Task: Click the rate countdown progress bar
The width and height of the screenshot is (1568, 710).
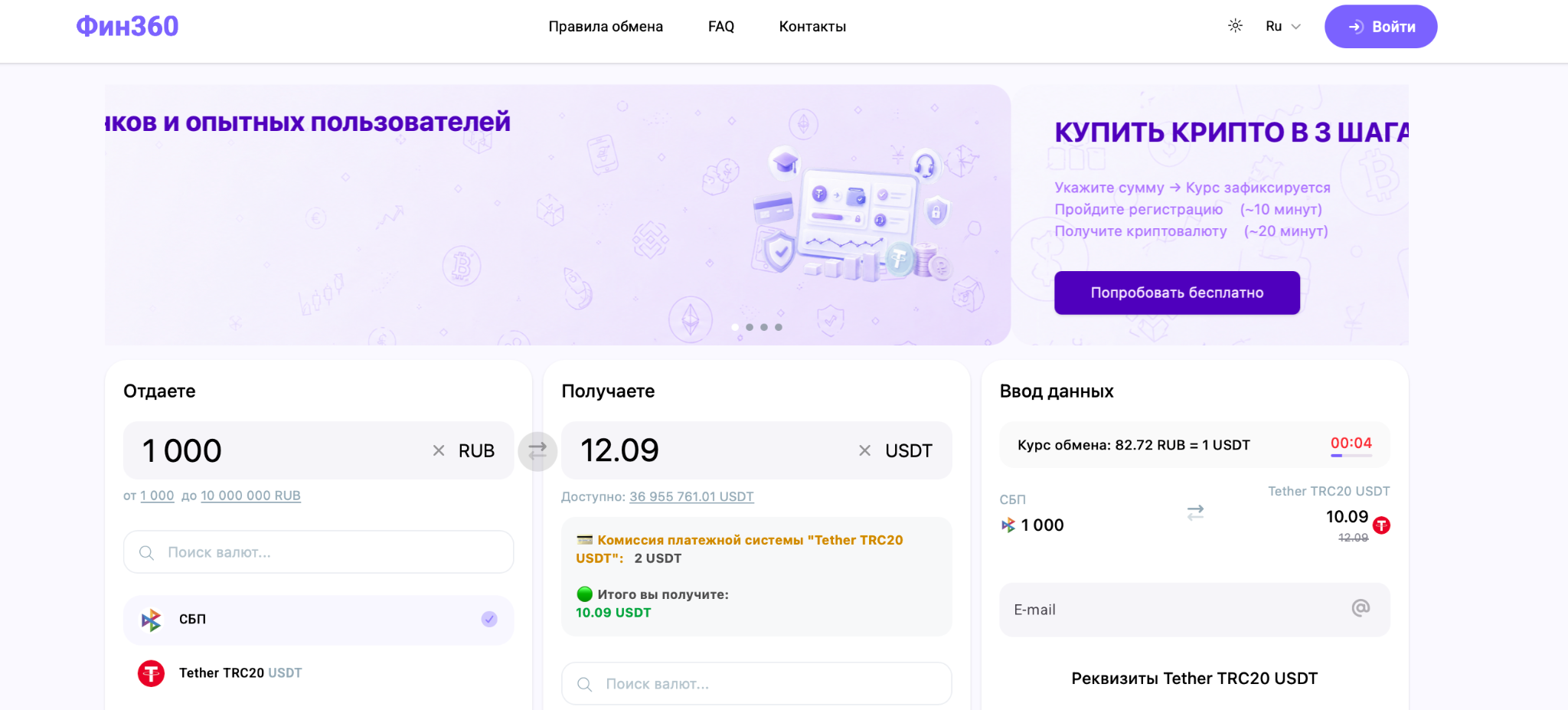Action: (1351, 456)
